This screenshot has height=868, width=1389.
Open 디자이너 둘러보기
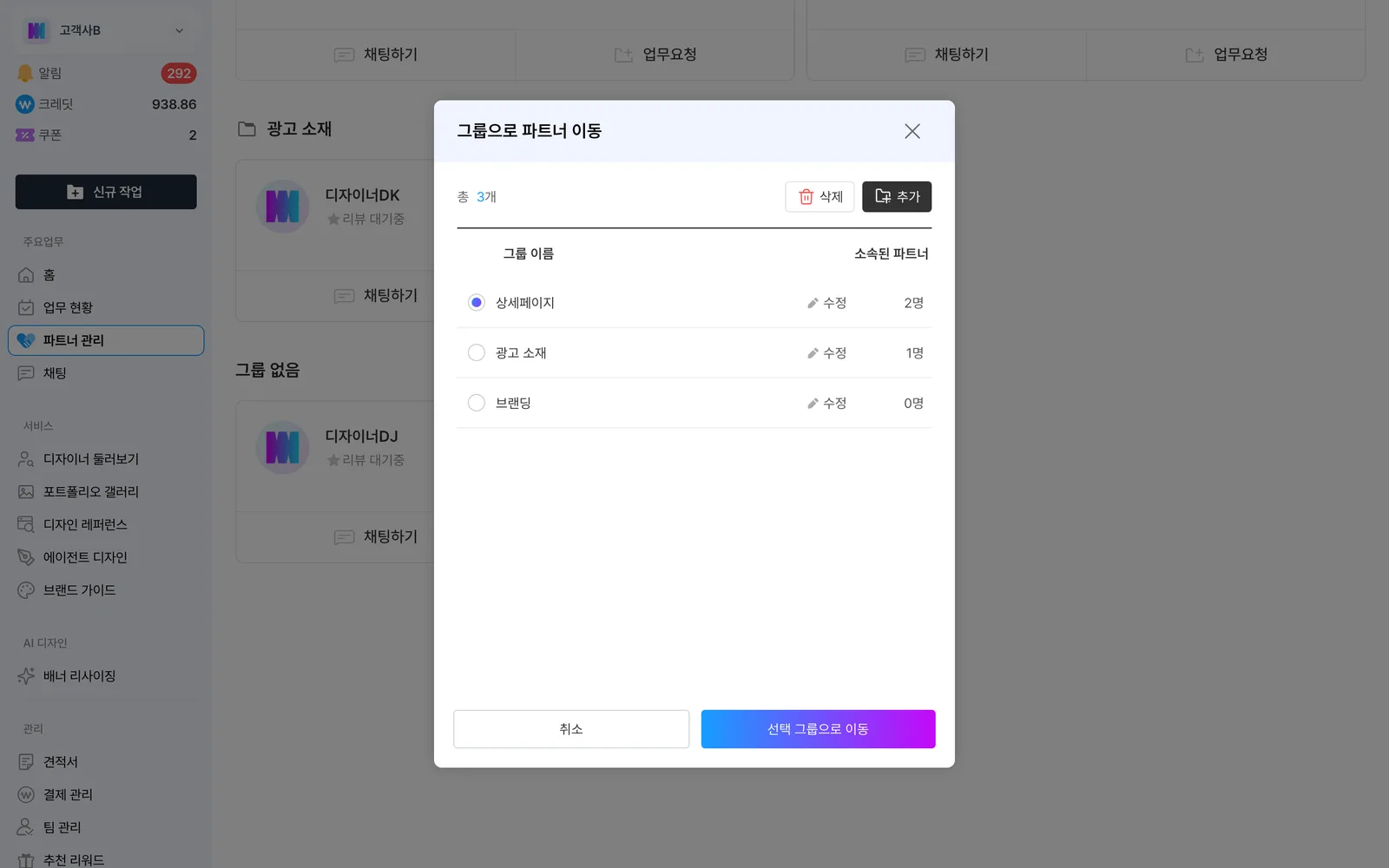tap(106, 459)
